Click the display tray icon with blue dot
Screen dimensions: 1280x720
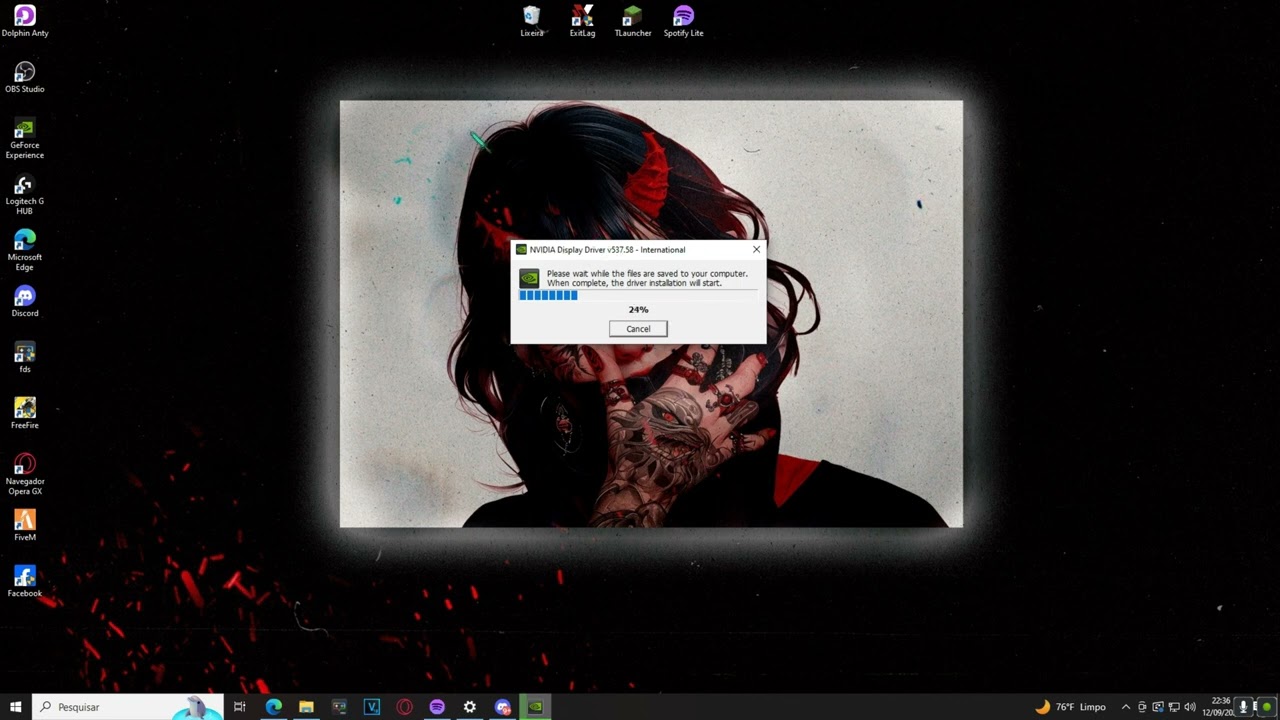coord(1158,707)
